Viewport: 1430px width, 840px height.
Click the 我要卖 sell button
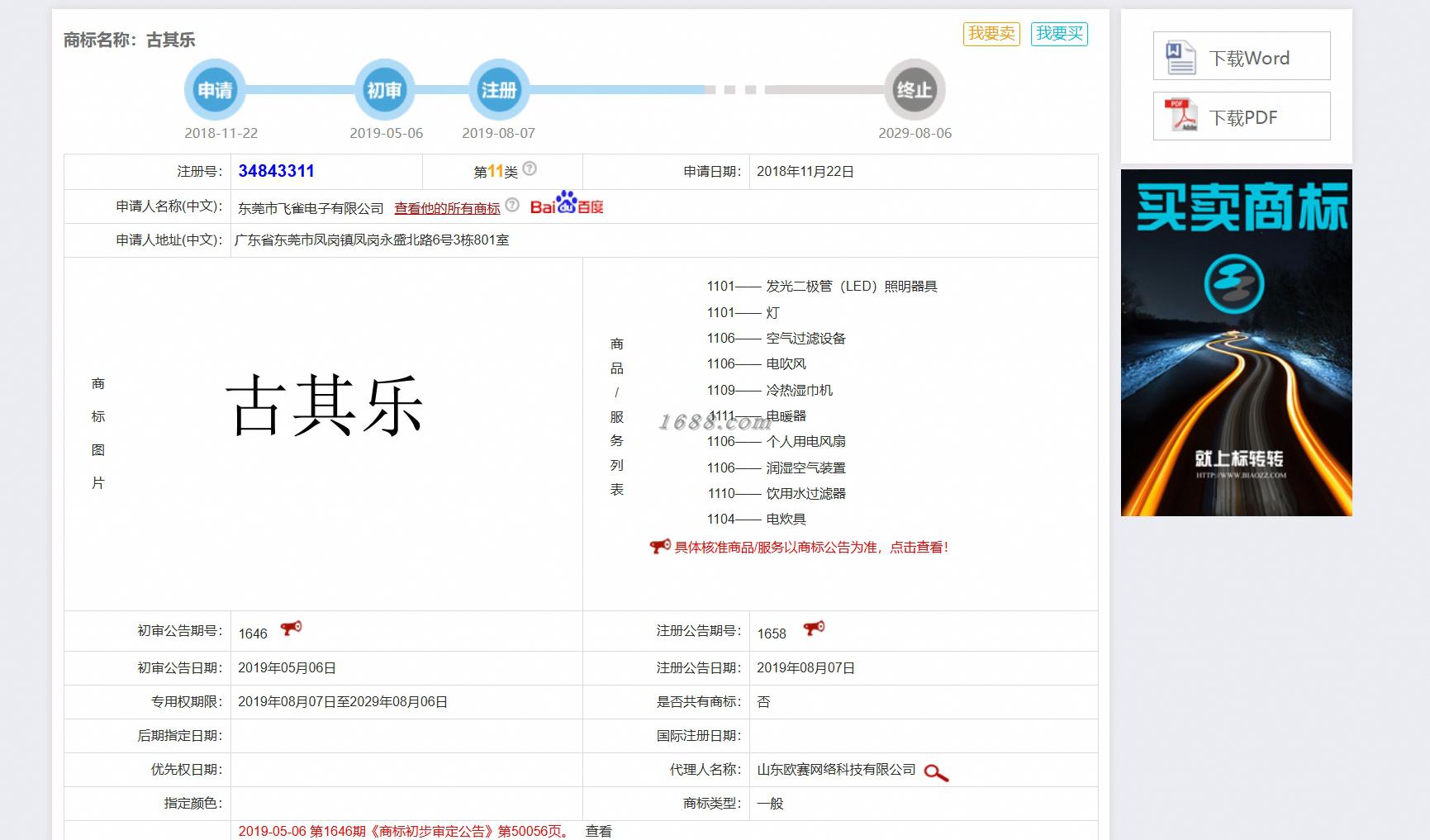(991, 34)
